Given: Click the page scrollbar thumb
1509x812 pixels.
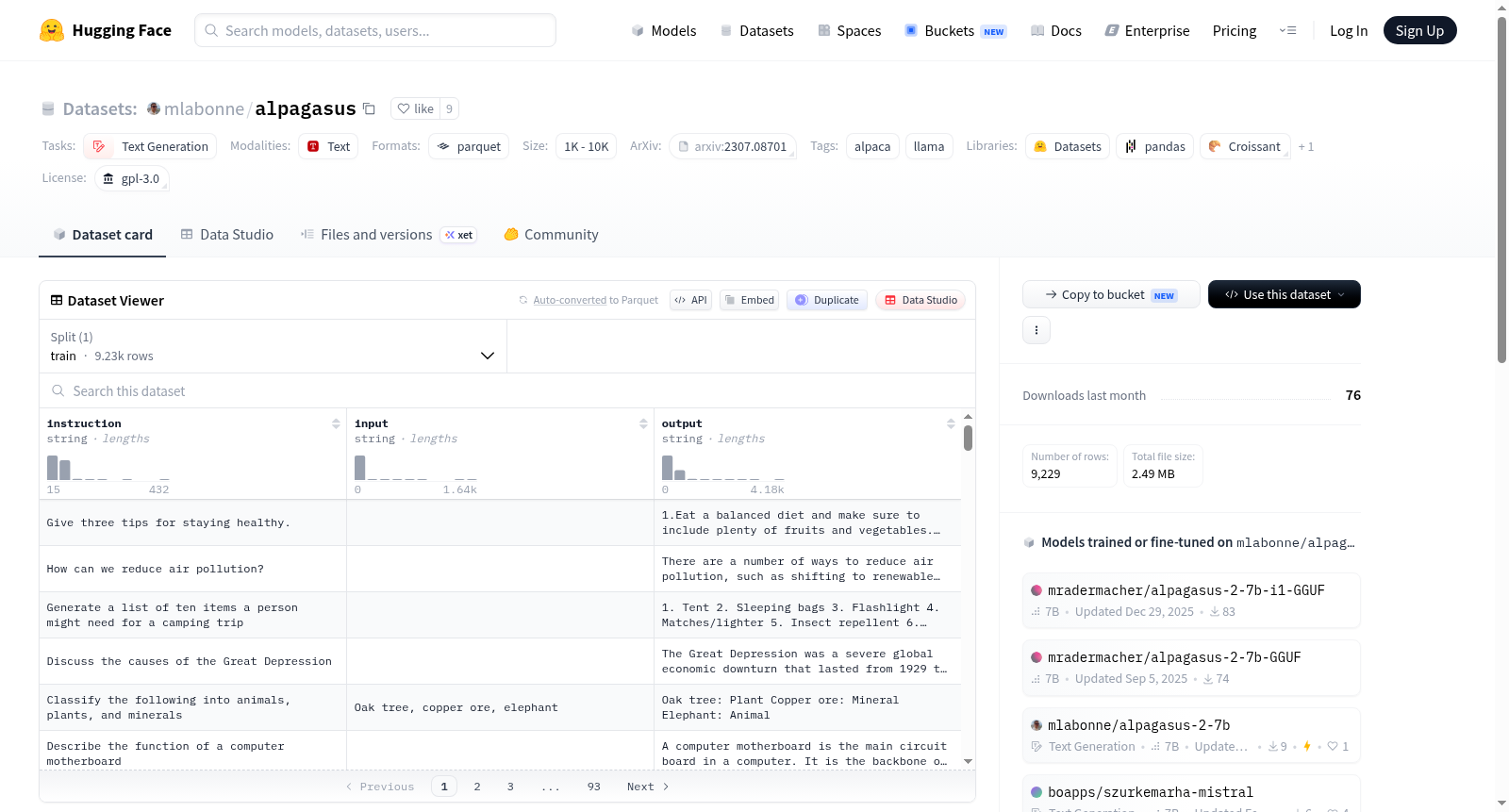Looking at the screenshot, I should pos(1502,189).
